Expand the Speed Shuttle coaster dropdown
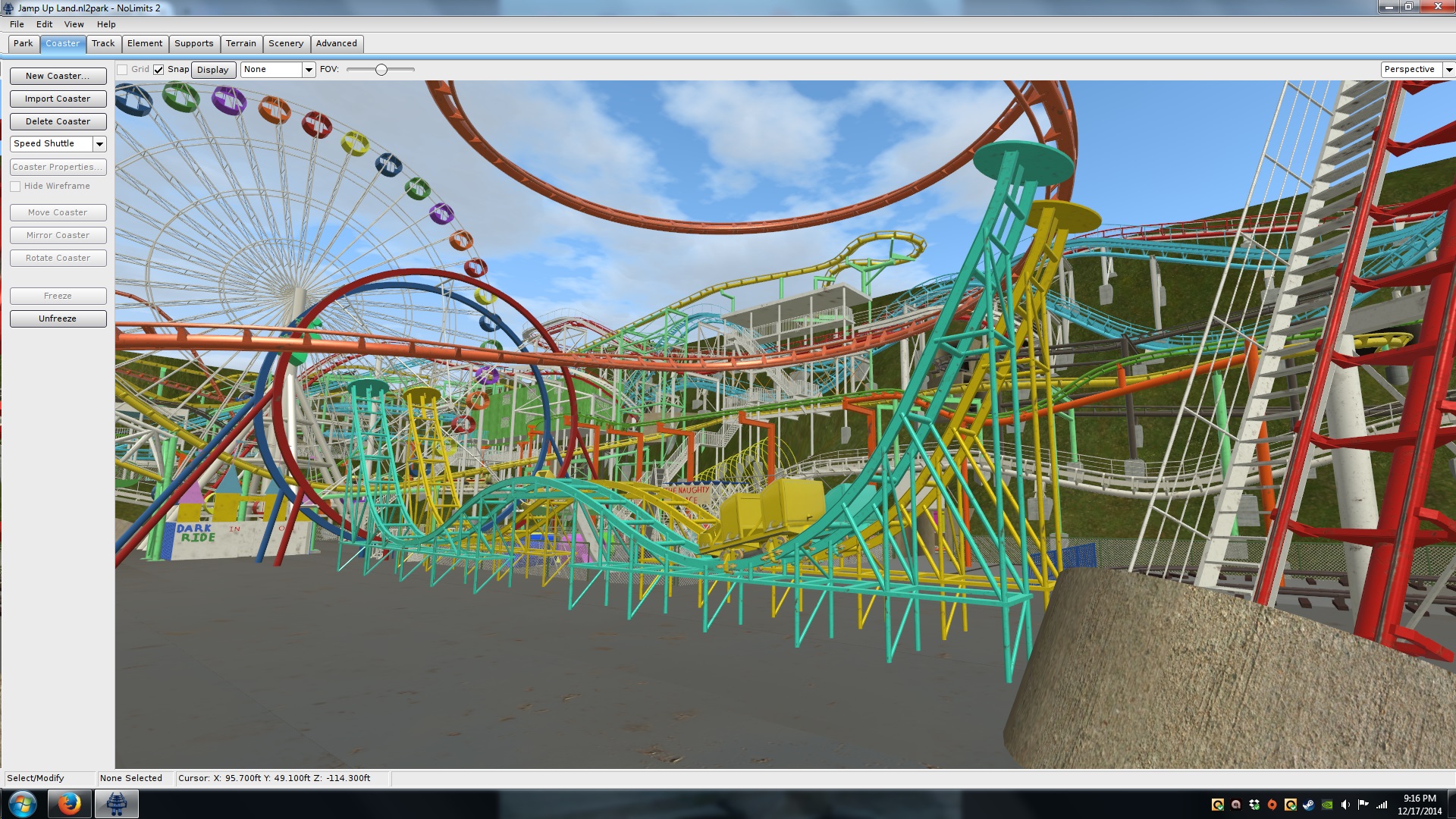 coord(99,144)
